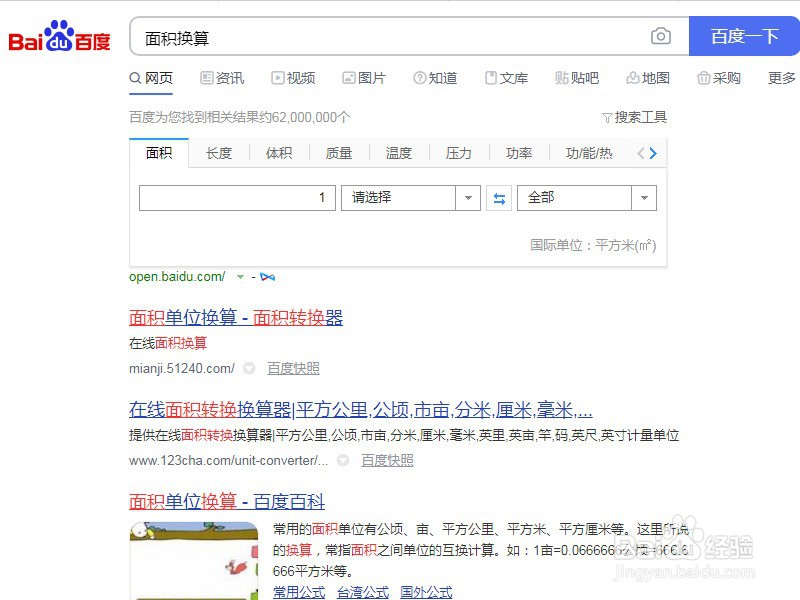
Task: Switch to the 资讯 tab
Action: (222, 78)
